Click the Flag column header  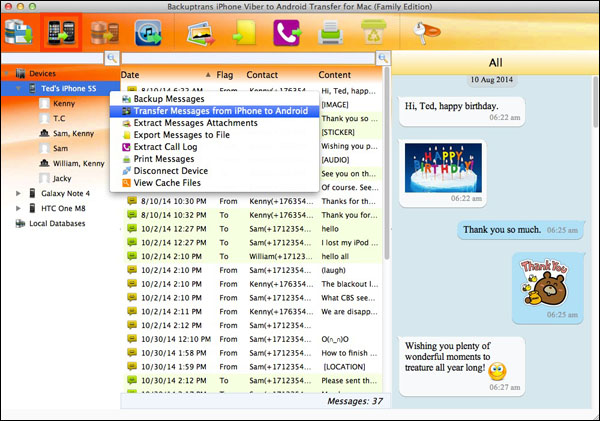tap(225, 75)
